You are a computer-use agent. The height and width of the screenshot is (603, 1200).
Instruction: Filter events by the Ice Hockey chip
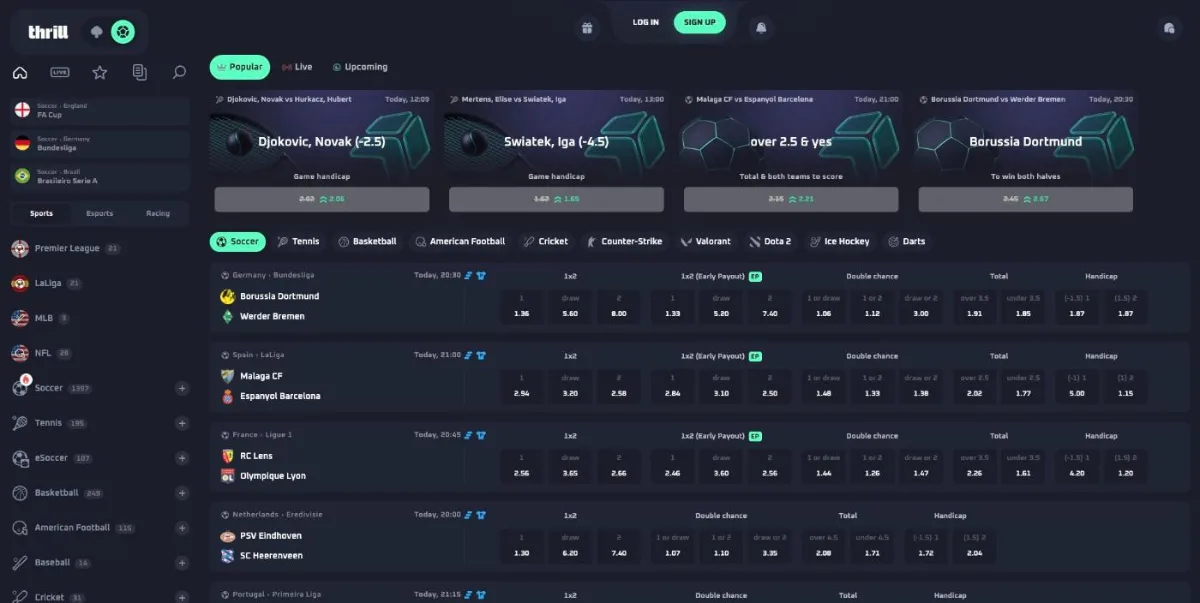(x=840, y=241)
